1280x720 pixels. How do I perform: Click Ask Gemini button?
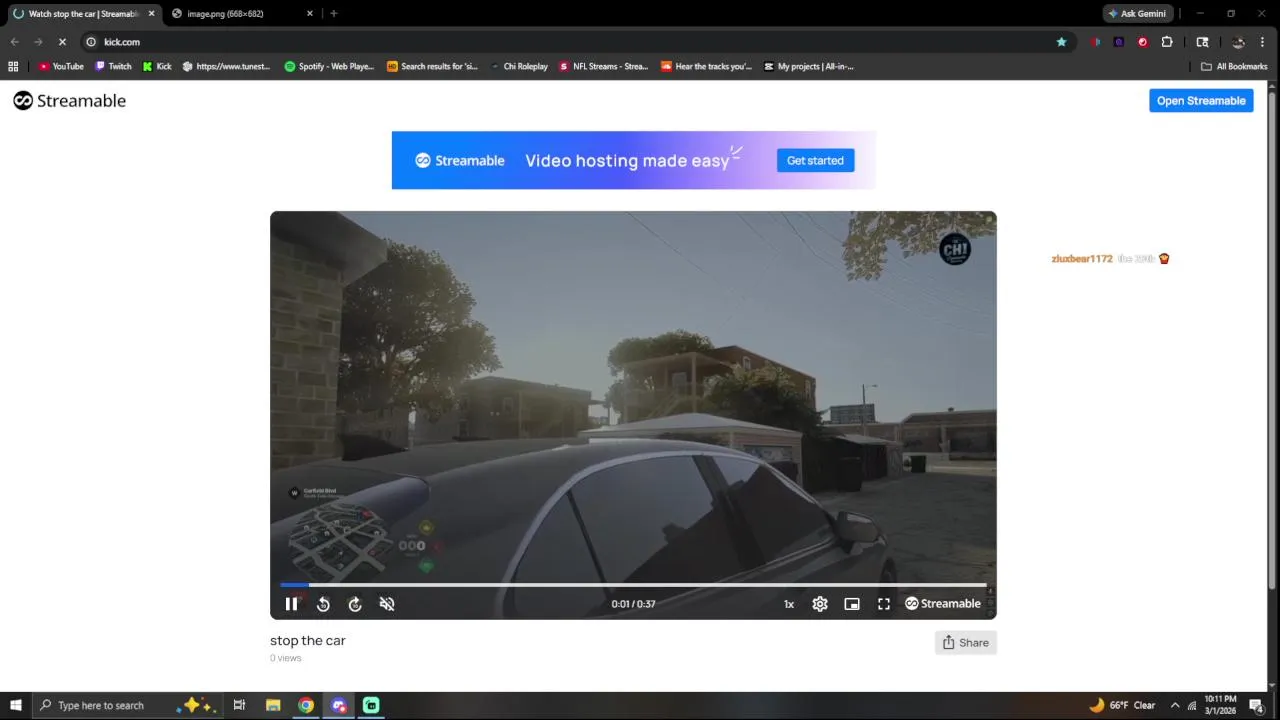point(1137,14)
